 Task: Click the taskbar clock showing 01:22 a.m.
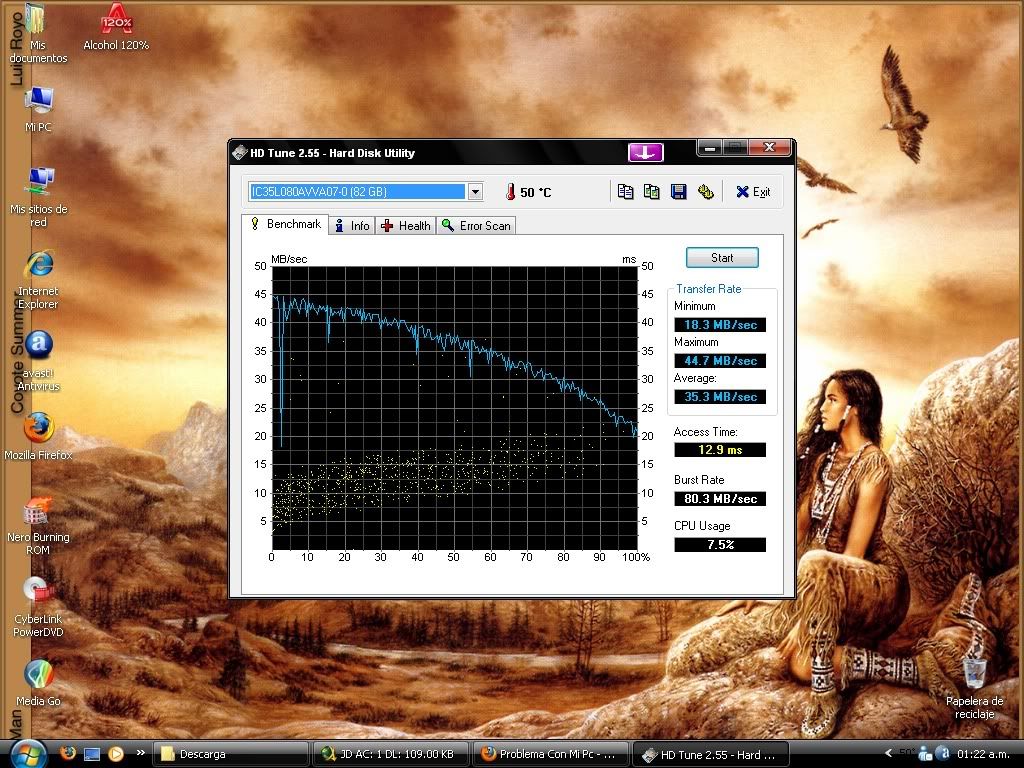click(983, 754)
